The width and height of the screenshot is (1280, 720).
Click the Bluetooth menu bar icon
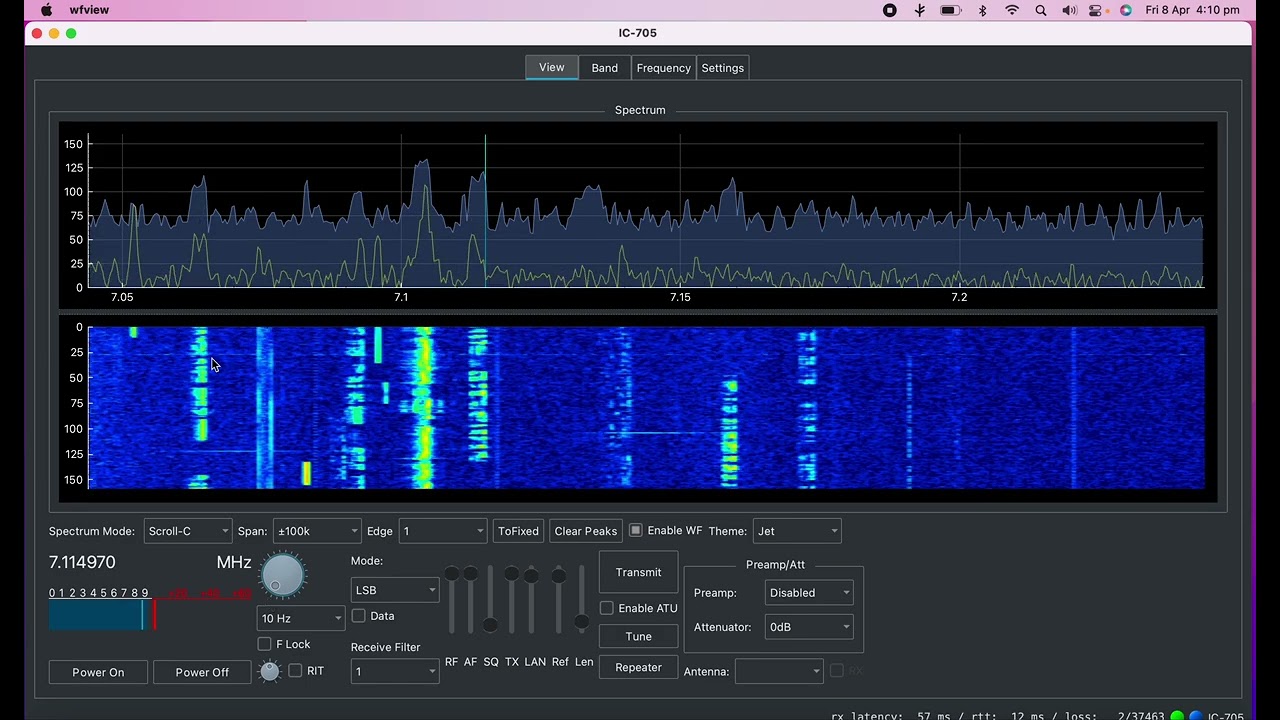982,10
